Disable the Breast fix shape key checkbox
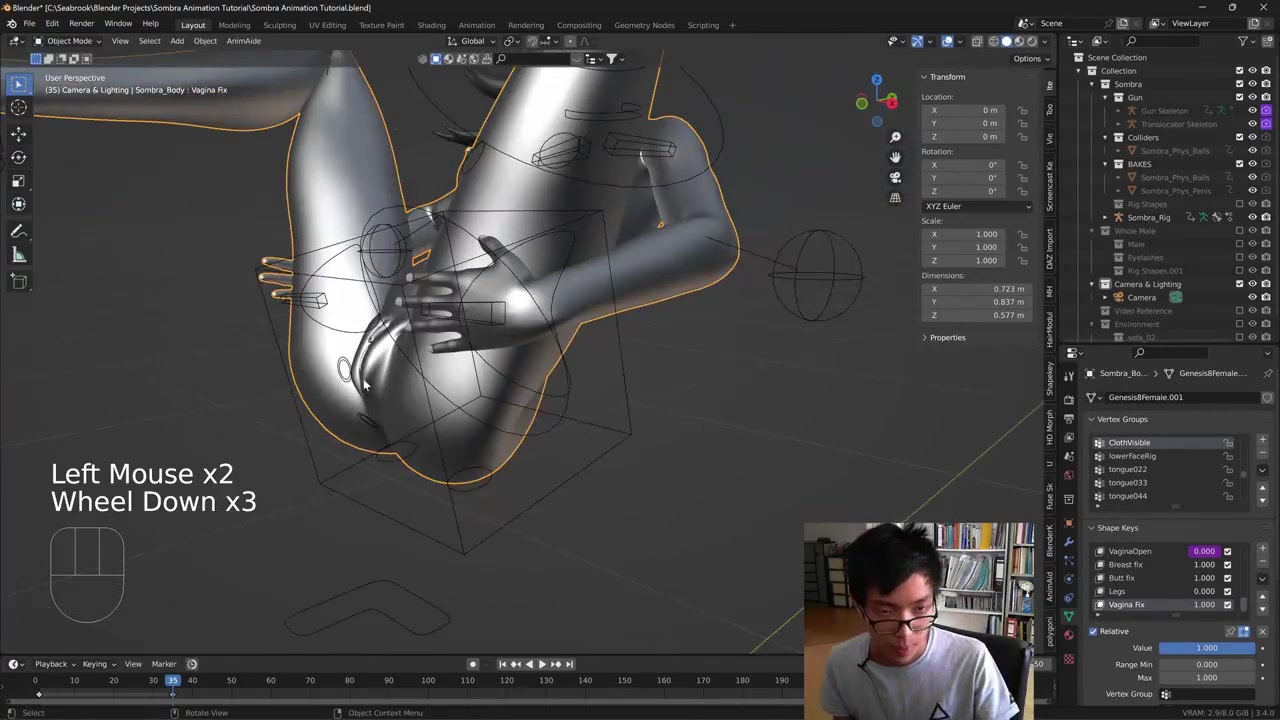This screenshot has height=720, width=1280. [x=1227, y=565]
